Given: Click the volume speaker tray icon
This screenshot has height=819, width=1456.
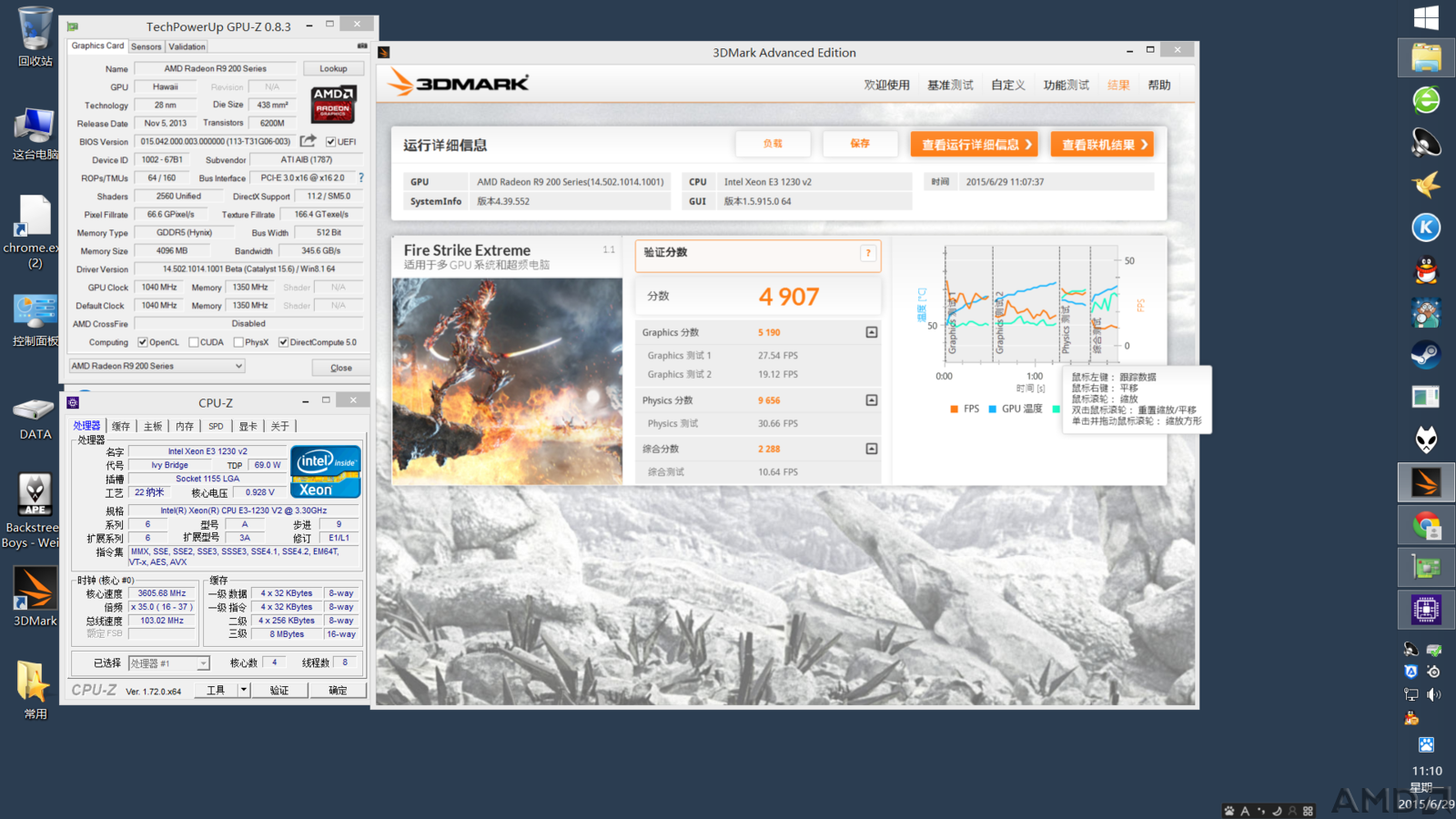Looking at the screenshot, I should (x=1434, y=694).
